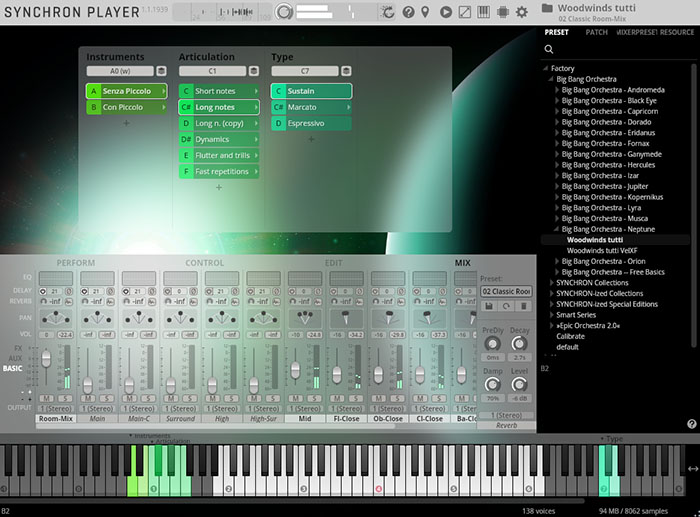
Task: Select the Marcato type slot
Action: tap(311, 107)
